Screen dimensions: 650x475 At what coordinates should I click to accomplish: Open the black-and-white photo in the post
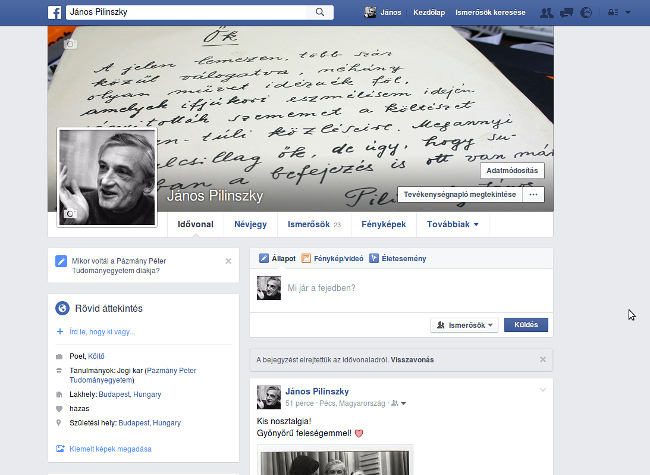(335, 463)
